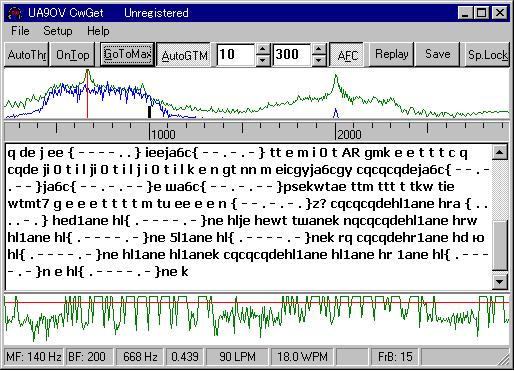Decrease the 300 value with down arrow
514x371 pixels.
click(x=319, y=60)
